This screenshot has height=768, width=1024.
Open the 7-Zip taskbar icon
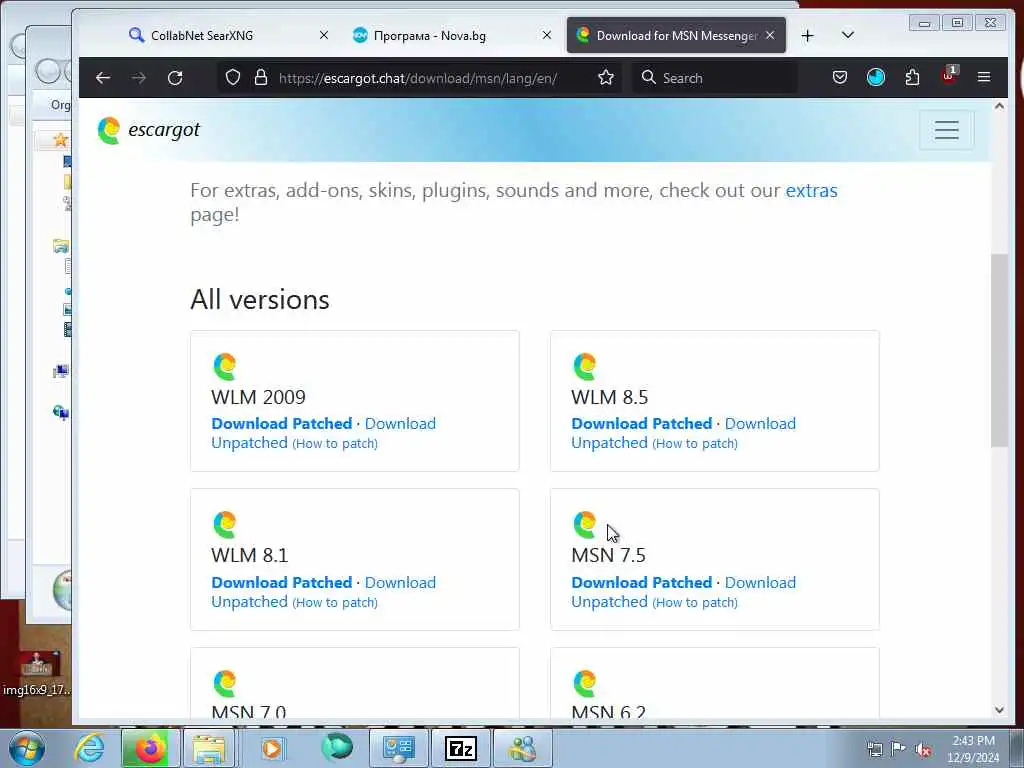point(460,748)
